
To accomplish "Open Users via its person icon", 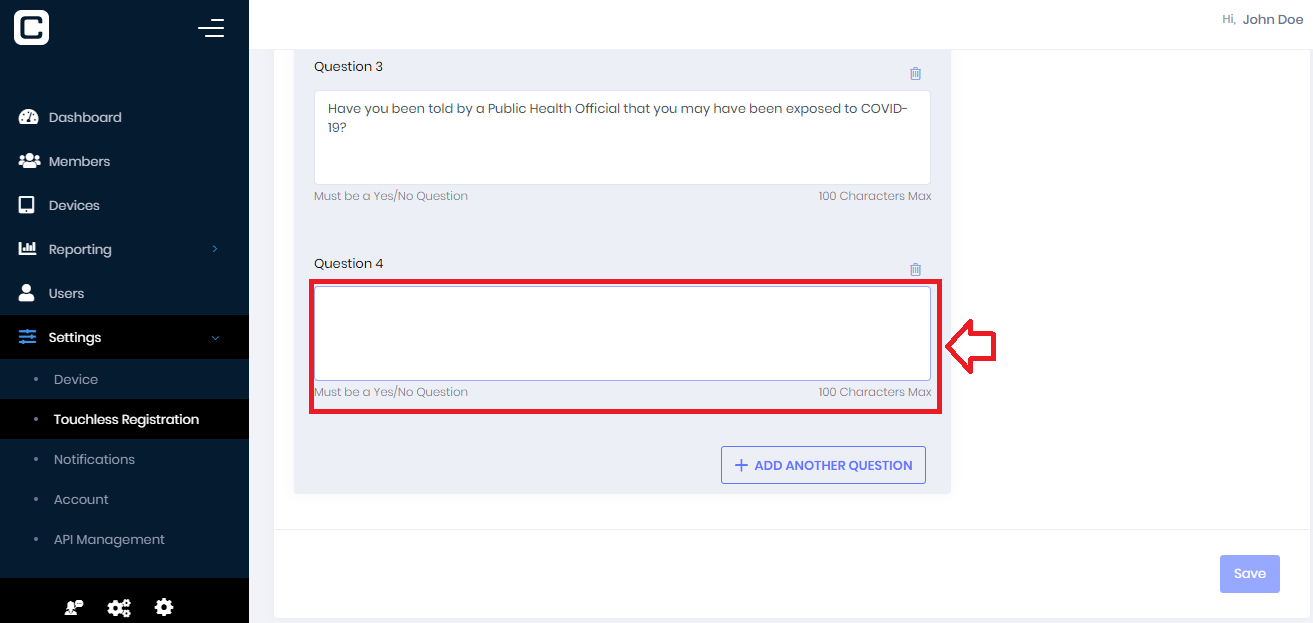I will (27, 293).
